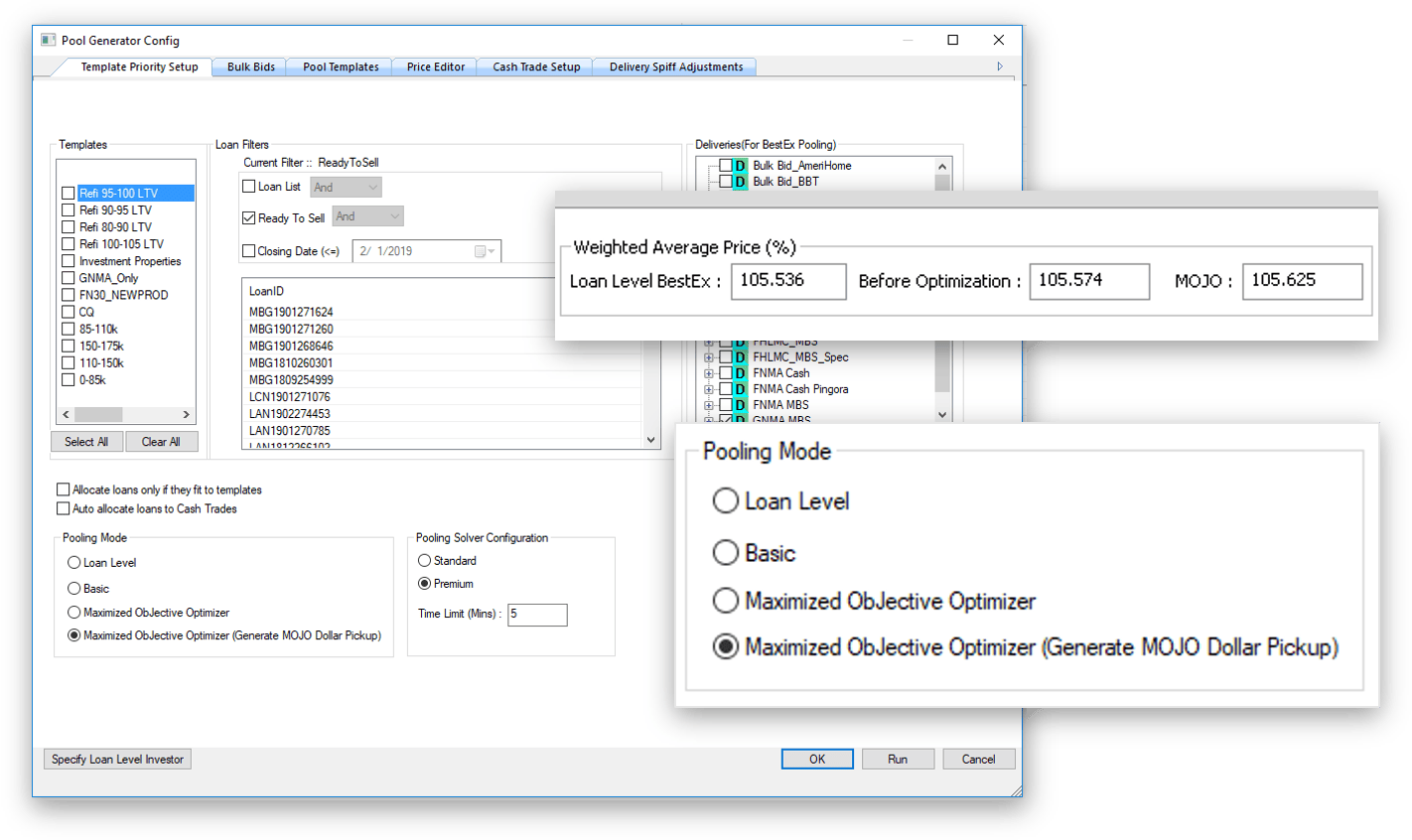Click the MOJO price field
The image size is (1412, 840).
(1302, 281)
